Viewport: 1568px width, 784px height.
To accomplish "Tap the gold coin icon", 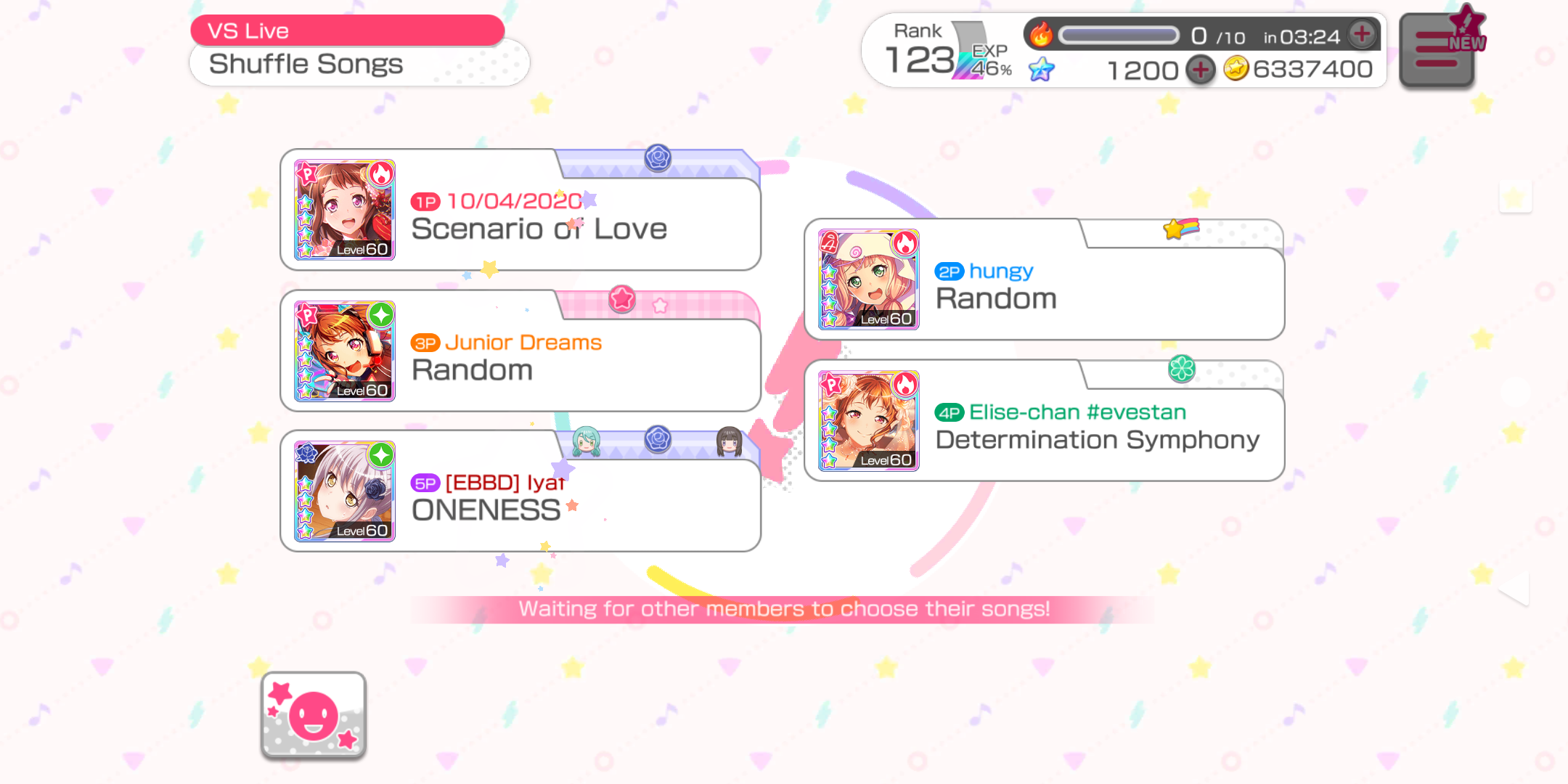I will pos(1236,69).
